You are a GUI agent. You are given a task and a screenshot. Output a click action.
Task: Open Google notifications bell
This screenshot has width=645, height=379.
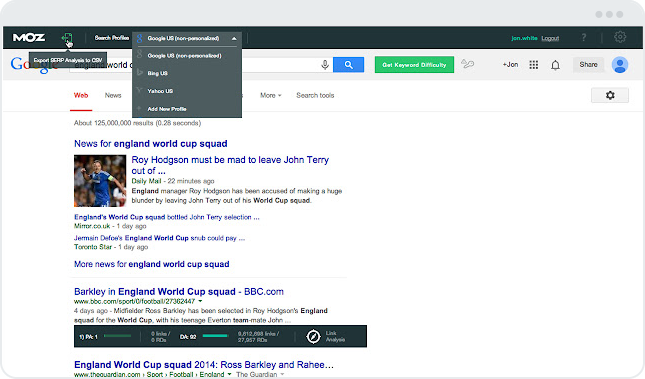point(555,65)
